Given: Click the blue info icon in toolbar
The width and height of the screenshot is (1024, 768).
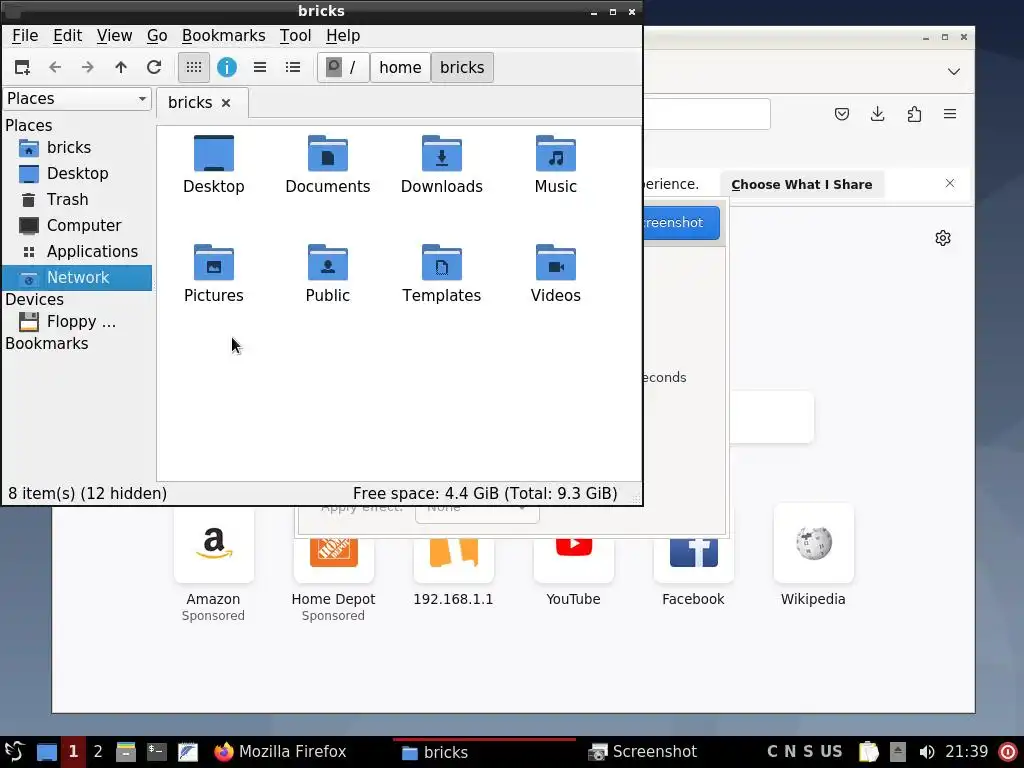Looking at the screenshot, I should pos(227,67).
